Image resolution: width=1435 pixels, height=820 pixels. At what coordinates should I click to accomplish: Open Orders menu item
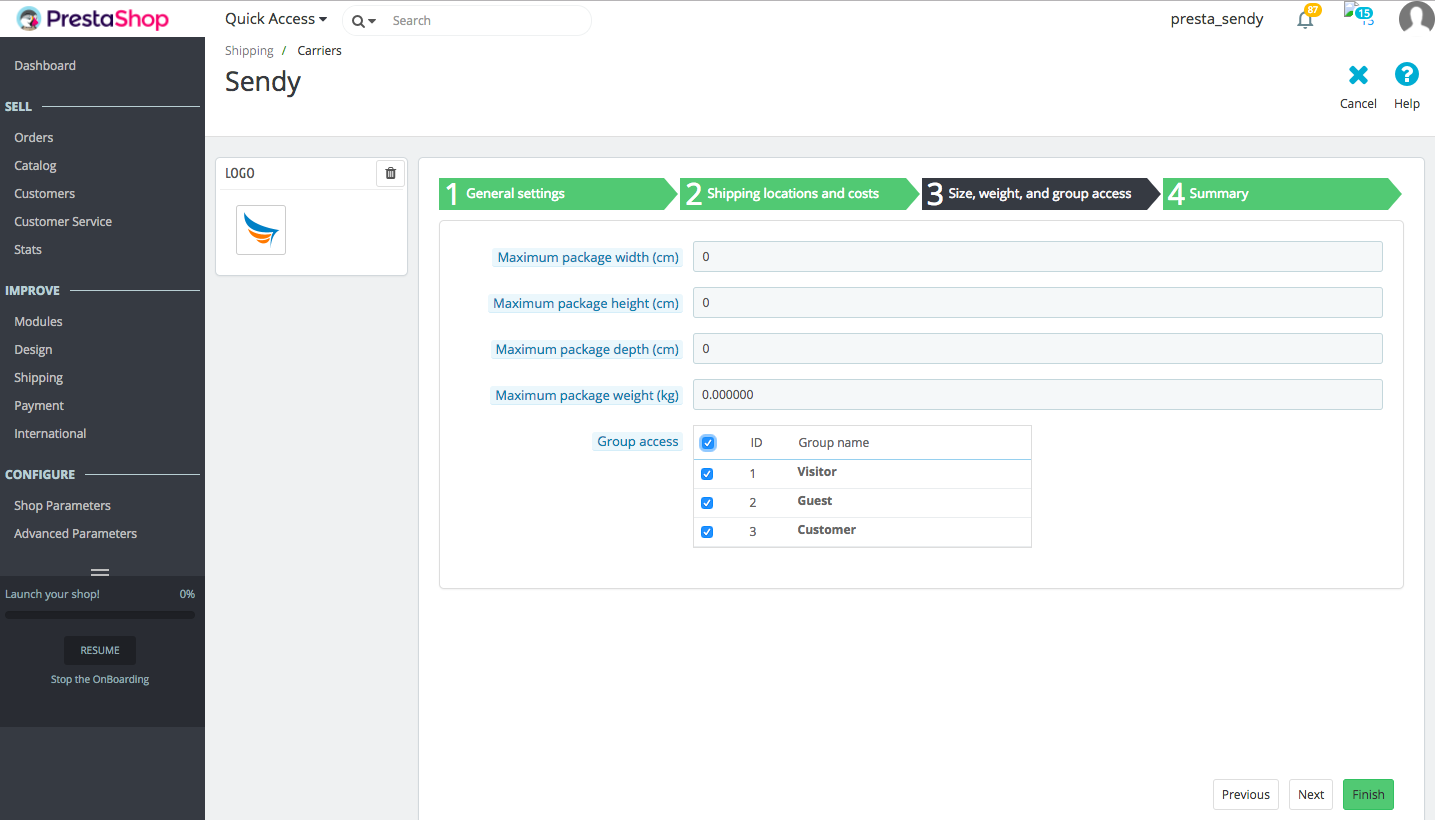(34, 137)
